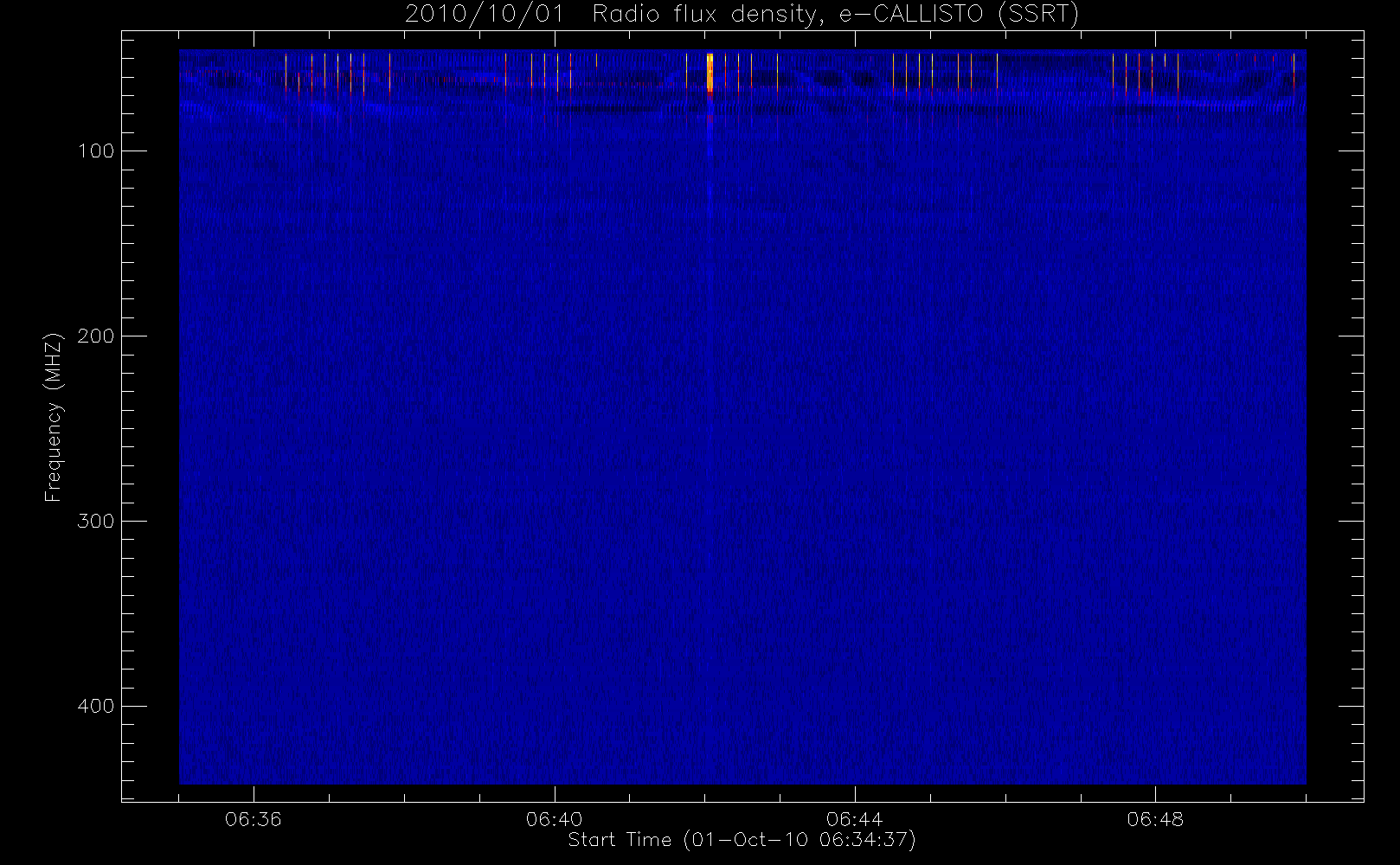This screenshot has width=1400, height=865.
Task: Click the 'Start Time (01-Oct-10 06:34:37)' label
Action: [742, 840]
